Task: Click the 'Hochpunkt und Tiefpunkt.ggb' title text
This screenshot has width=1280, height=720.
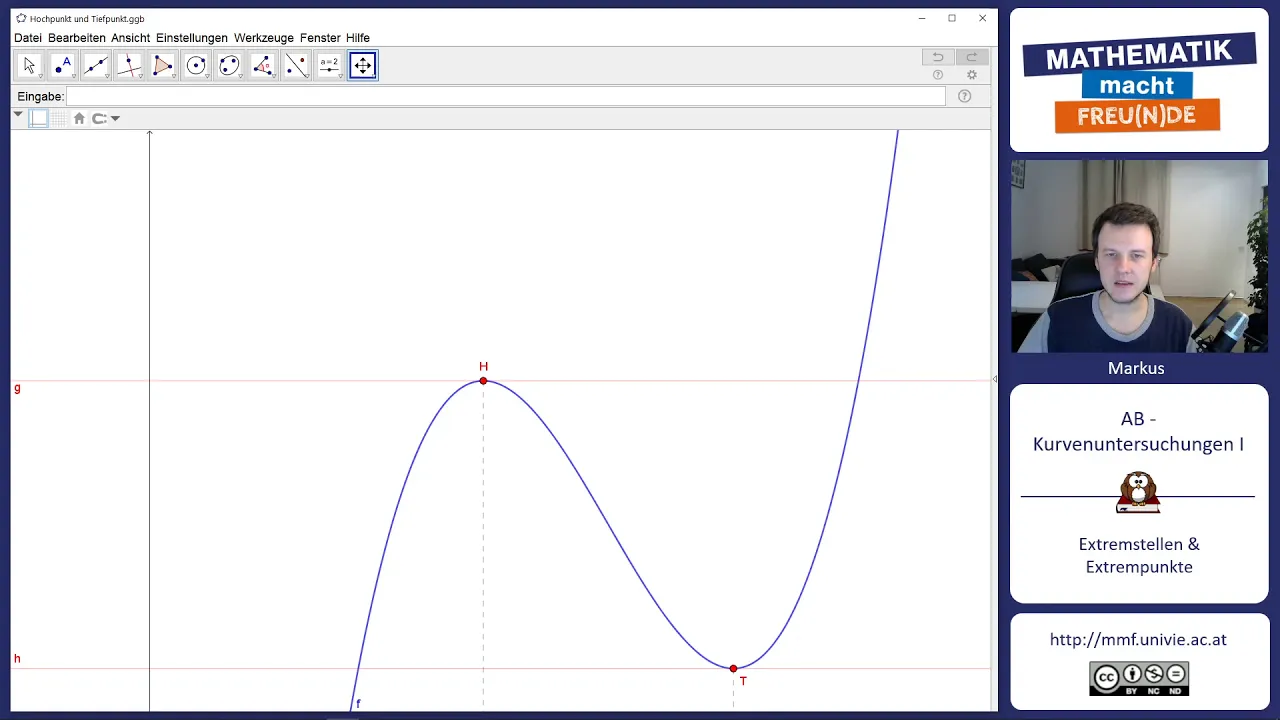Action: pyautogui.click(x=87, y=18)
